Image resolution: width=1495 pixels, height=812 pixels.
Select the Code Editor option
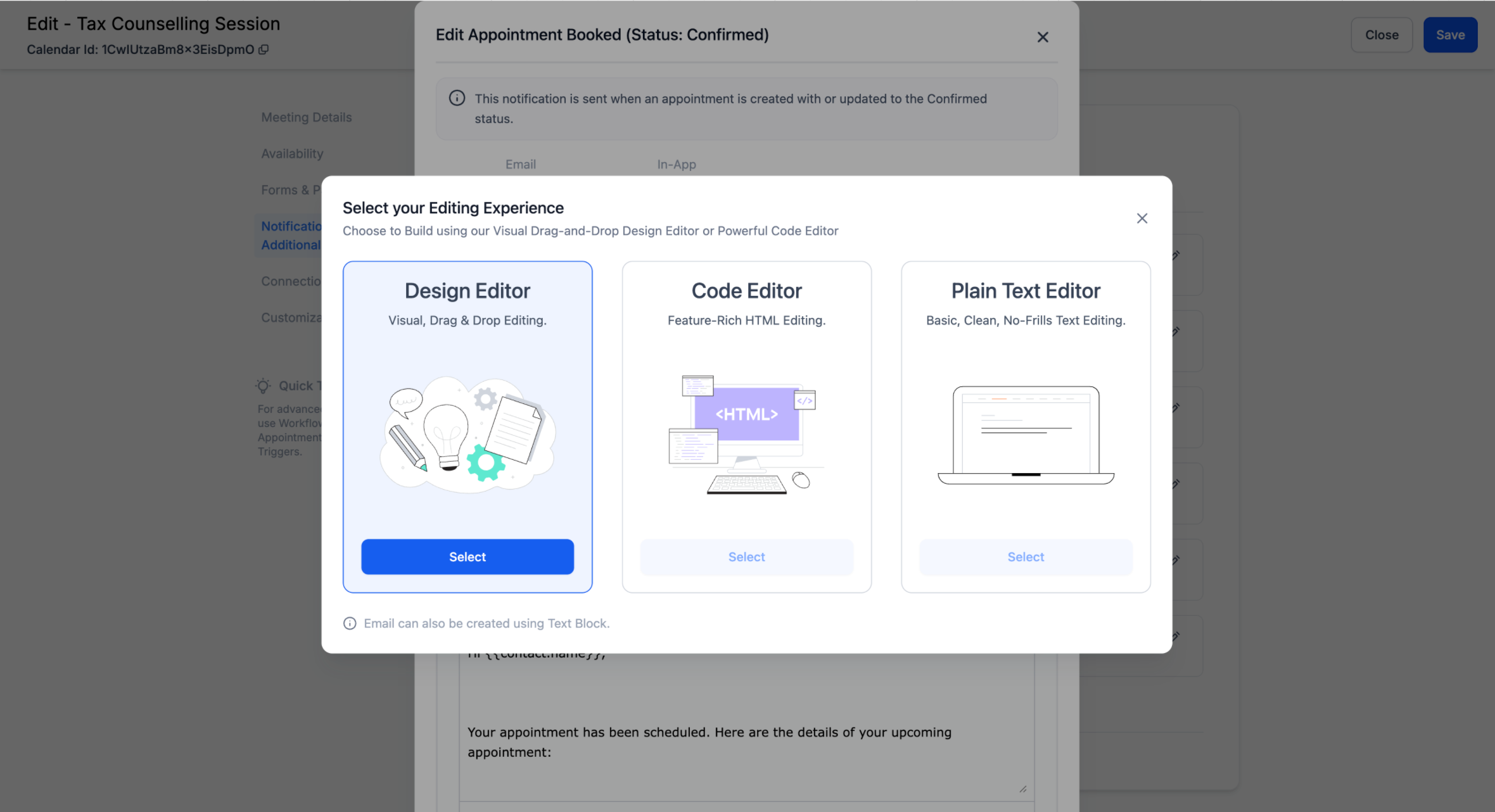(x=746, y=557)
